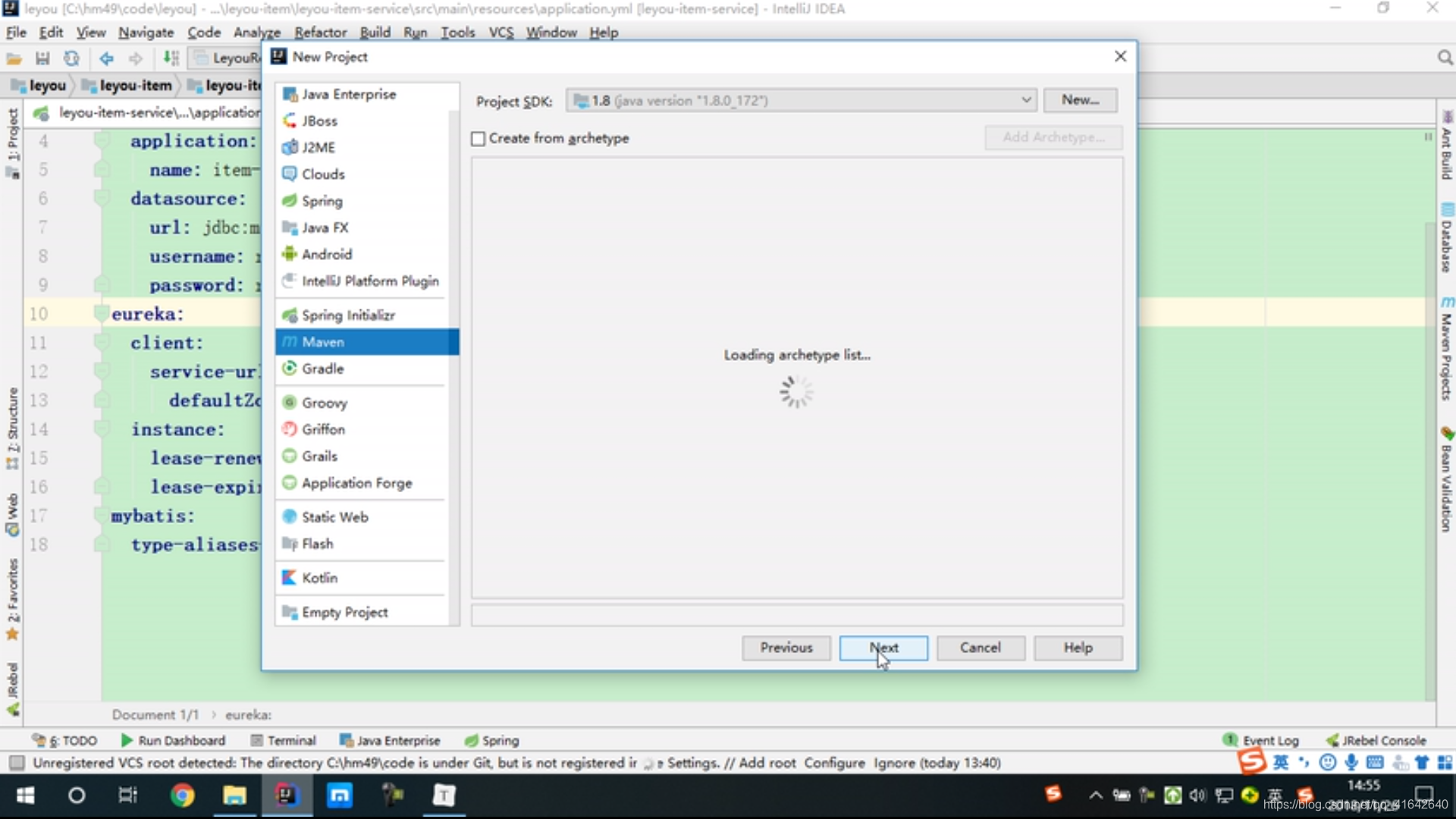The width and height of the screenshot is (1456, 819).
Task: Open the Run Dashboard tool window
Action: click(x=173, y=740)
